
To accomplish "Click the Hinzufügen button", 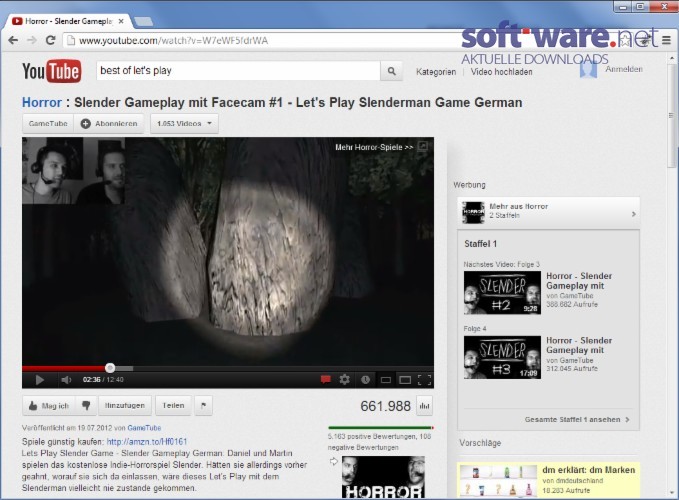I will pos(125,406).
